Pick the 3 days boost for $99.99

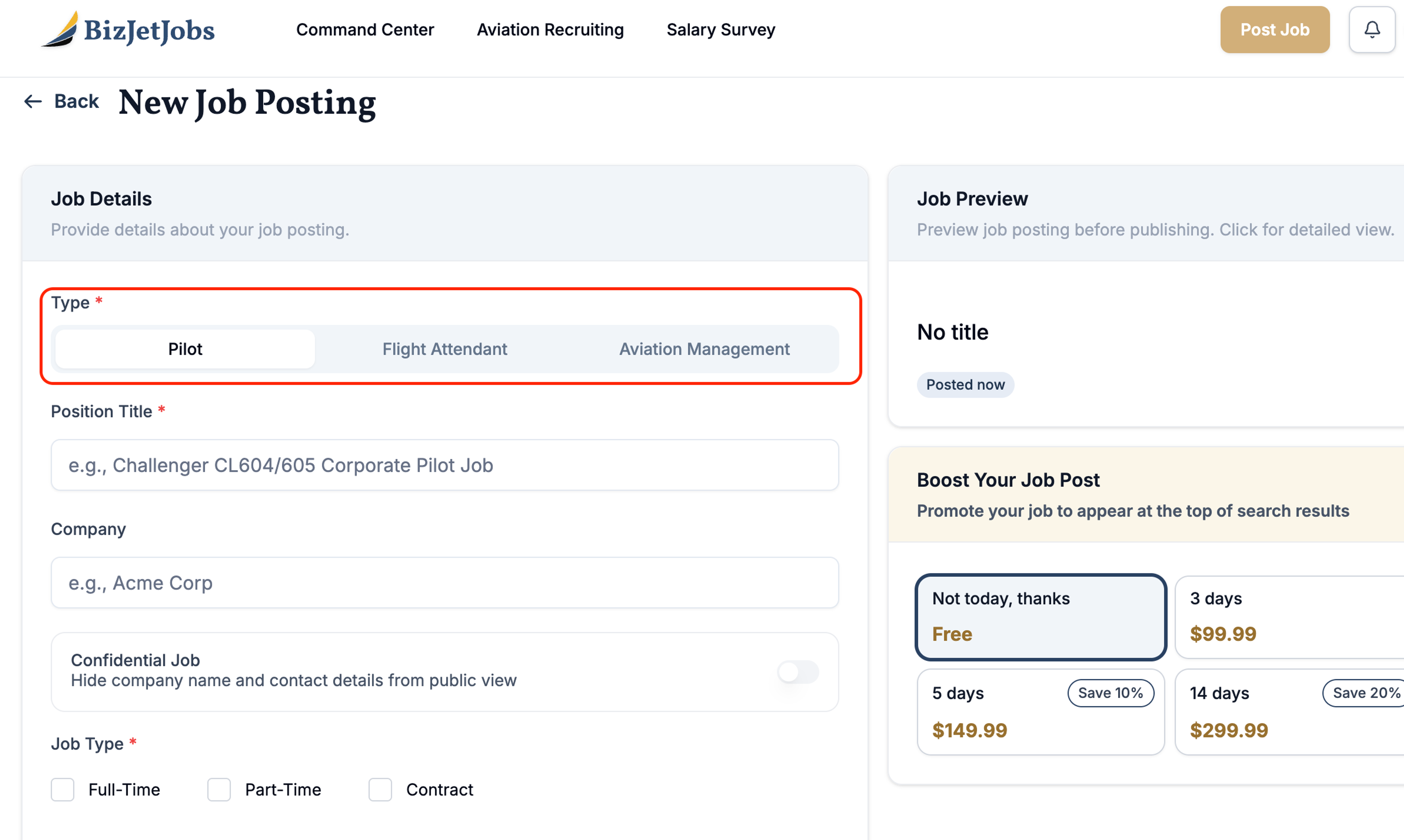pyautogui.click(x=1289, y=617)
